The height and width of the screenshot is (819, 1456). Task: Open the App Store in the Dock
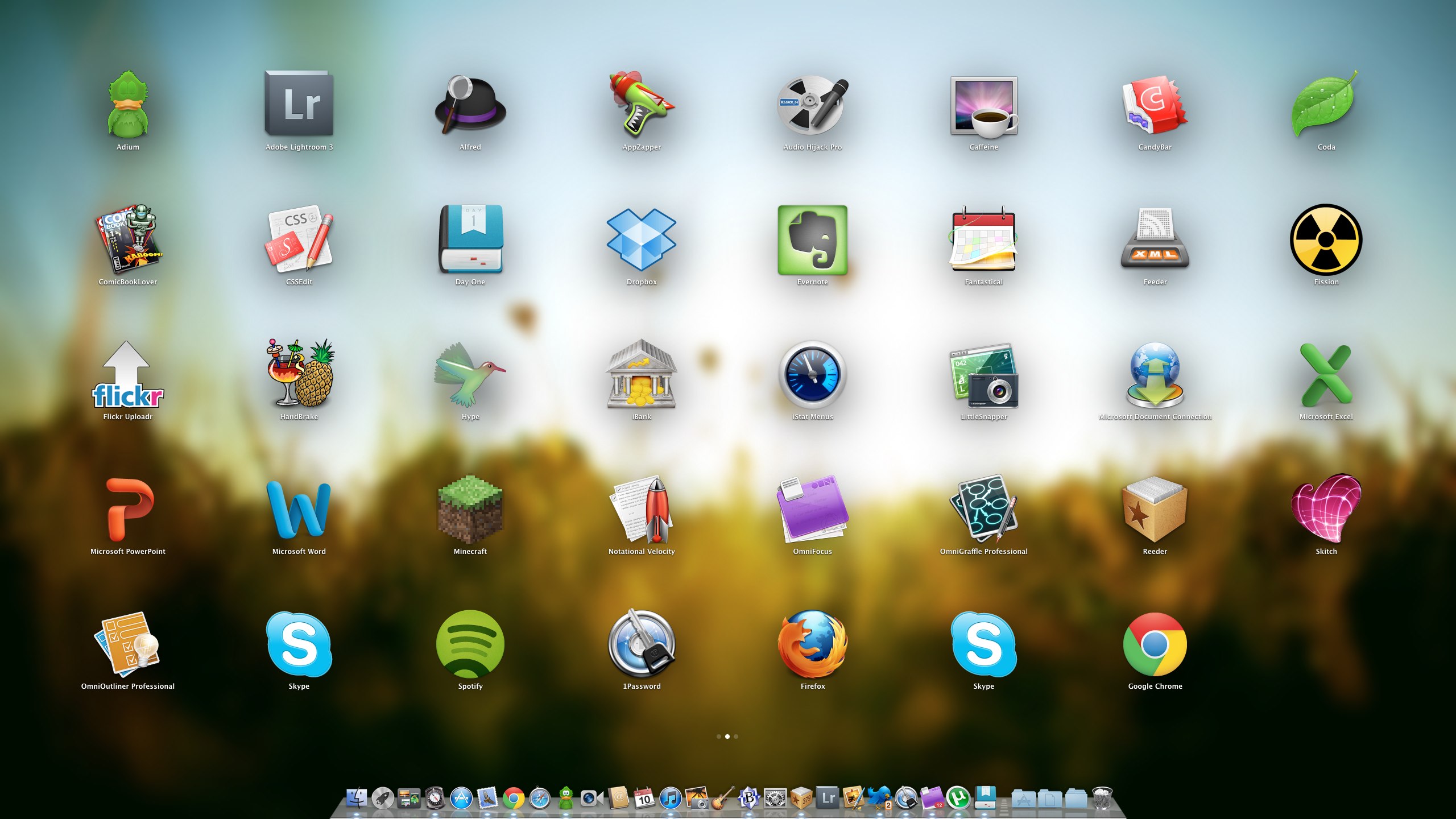click(461, 798)
